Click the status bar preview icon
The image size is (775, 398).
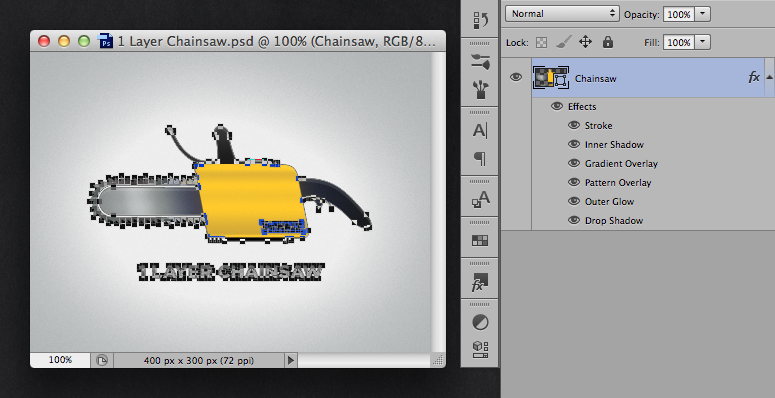click(x=102, y=360)
